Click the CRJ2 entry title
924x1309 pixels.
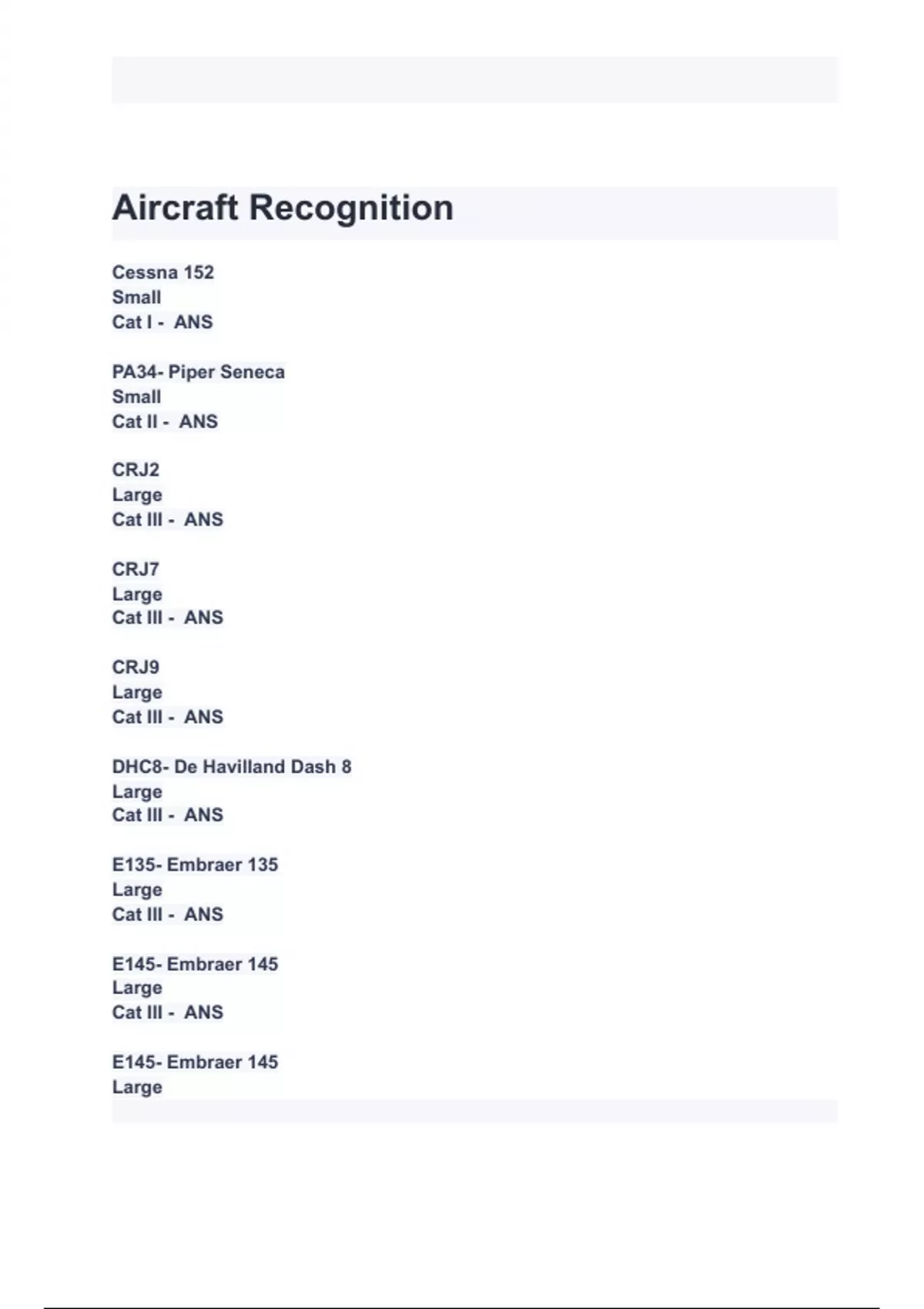(x=136, y=470)
